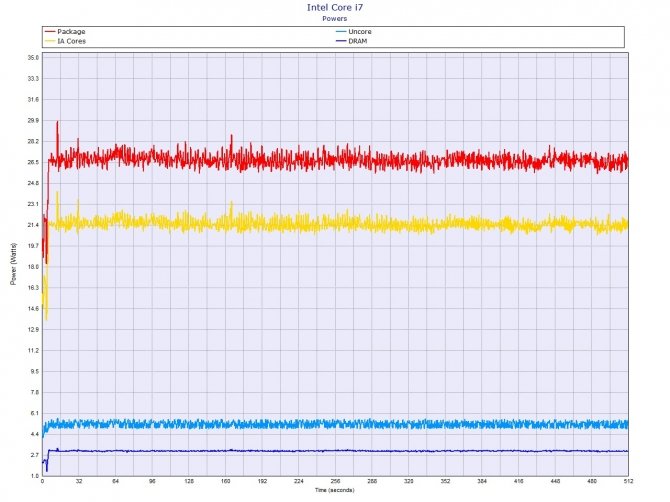Select the DRAM legend label
The image size is (670, 502).
359,40
